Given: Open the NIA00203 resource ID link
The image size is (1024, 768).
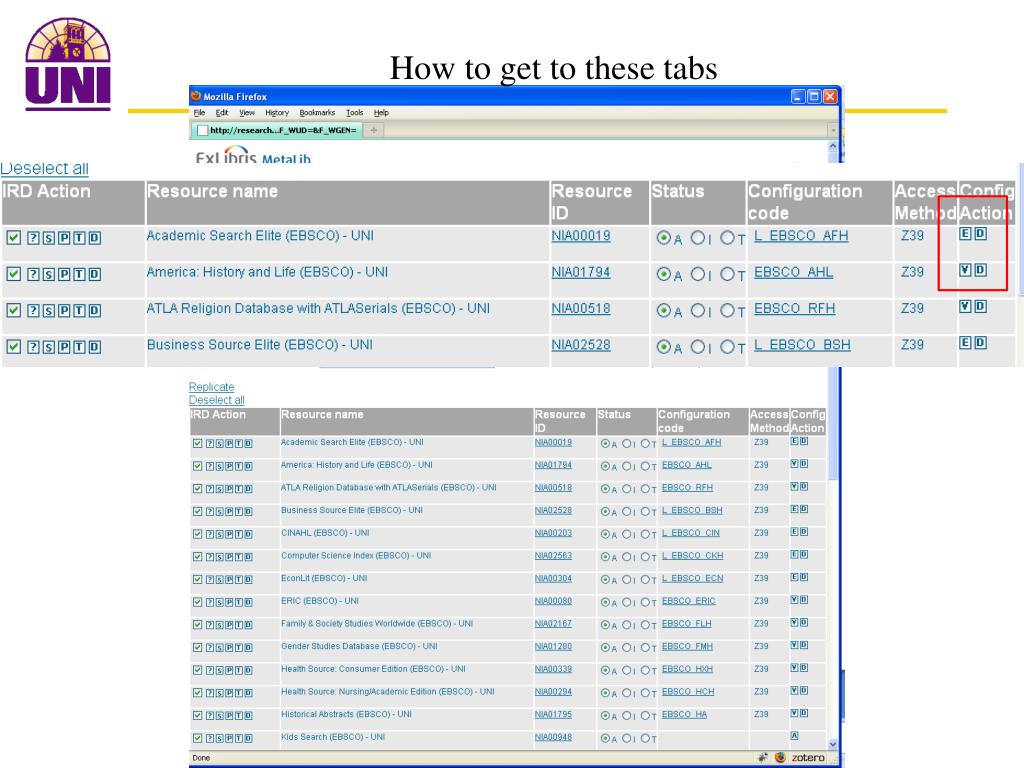Looking at the screenshot, I should [553, 533].
